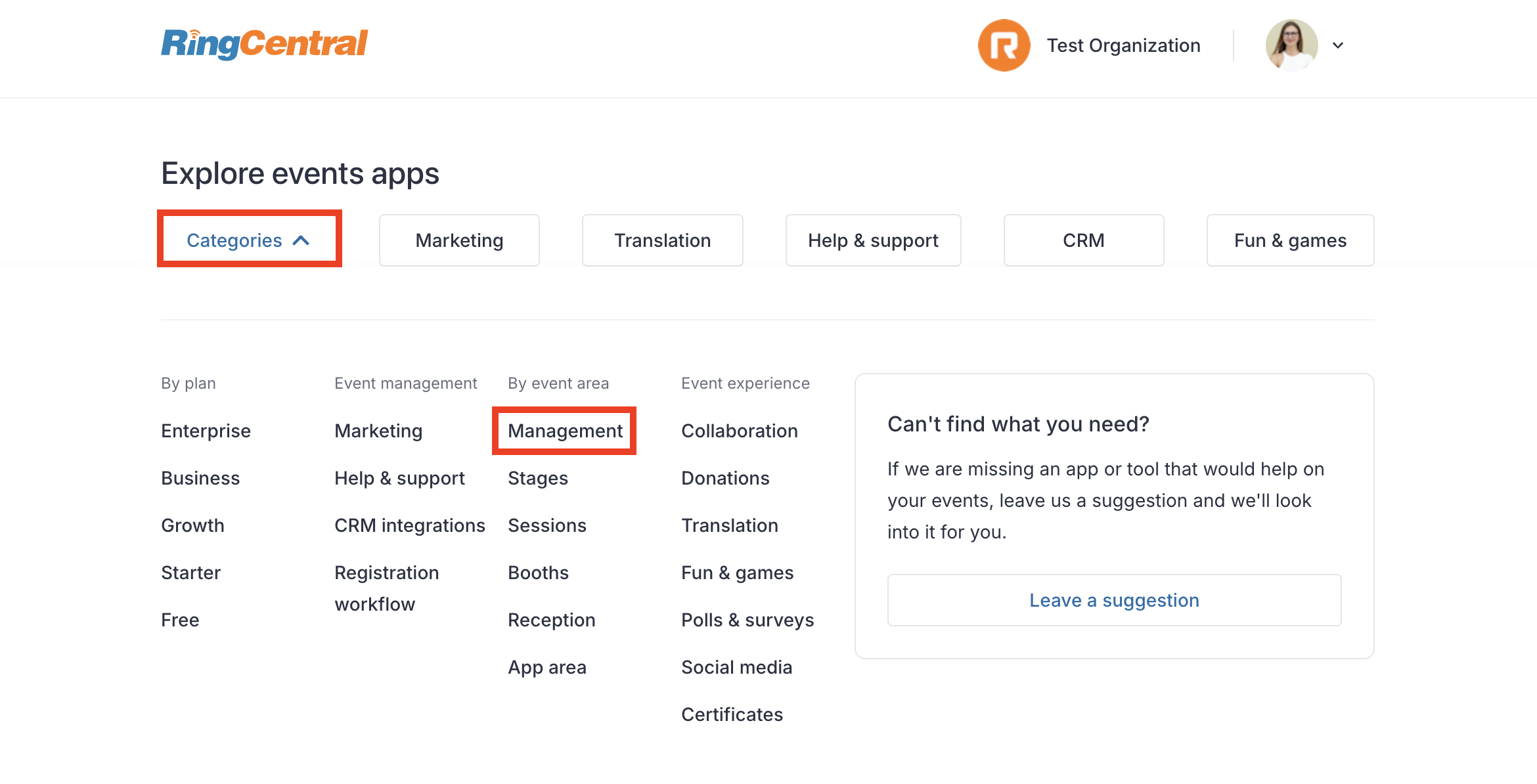This screenshot has width=1537, height=784.
Task: Select the Booths event area
Action: tap(538, 573)
